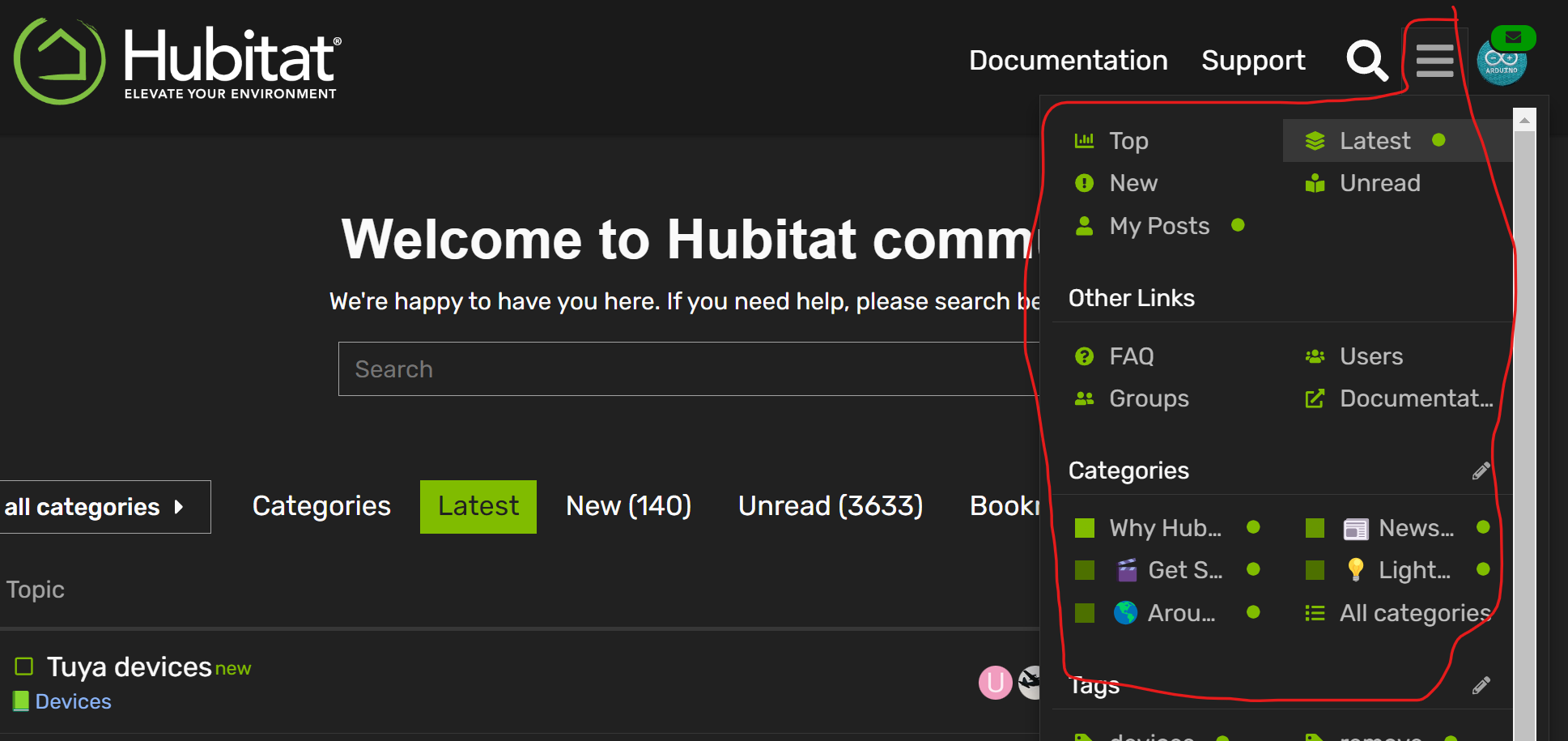
Task: Toggle the hamburger menu icon
Action: pyautogui.click(x=1434, y=61)
